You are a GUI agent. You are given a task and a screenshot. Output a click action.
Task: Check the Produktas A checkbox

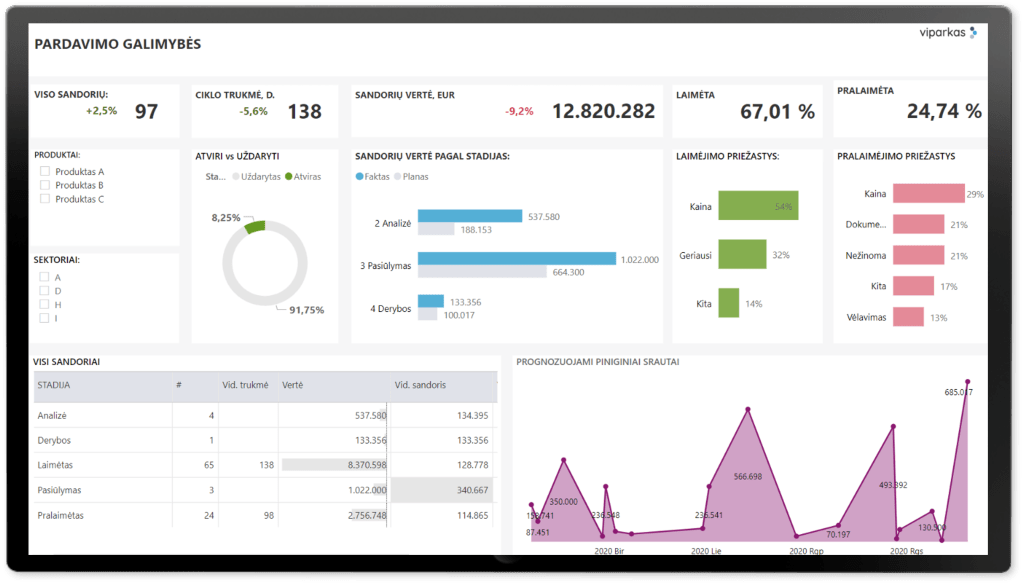[45, 172]
